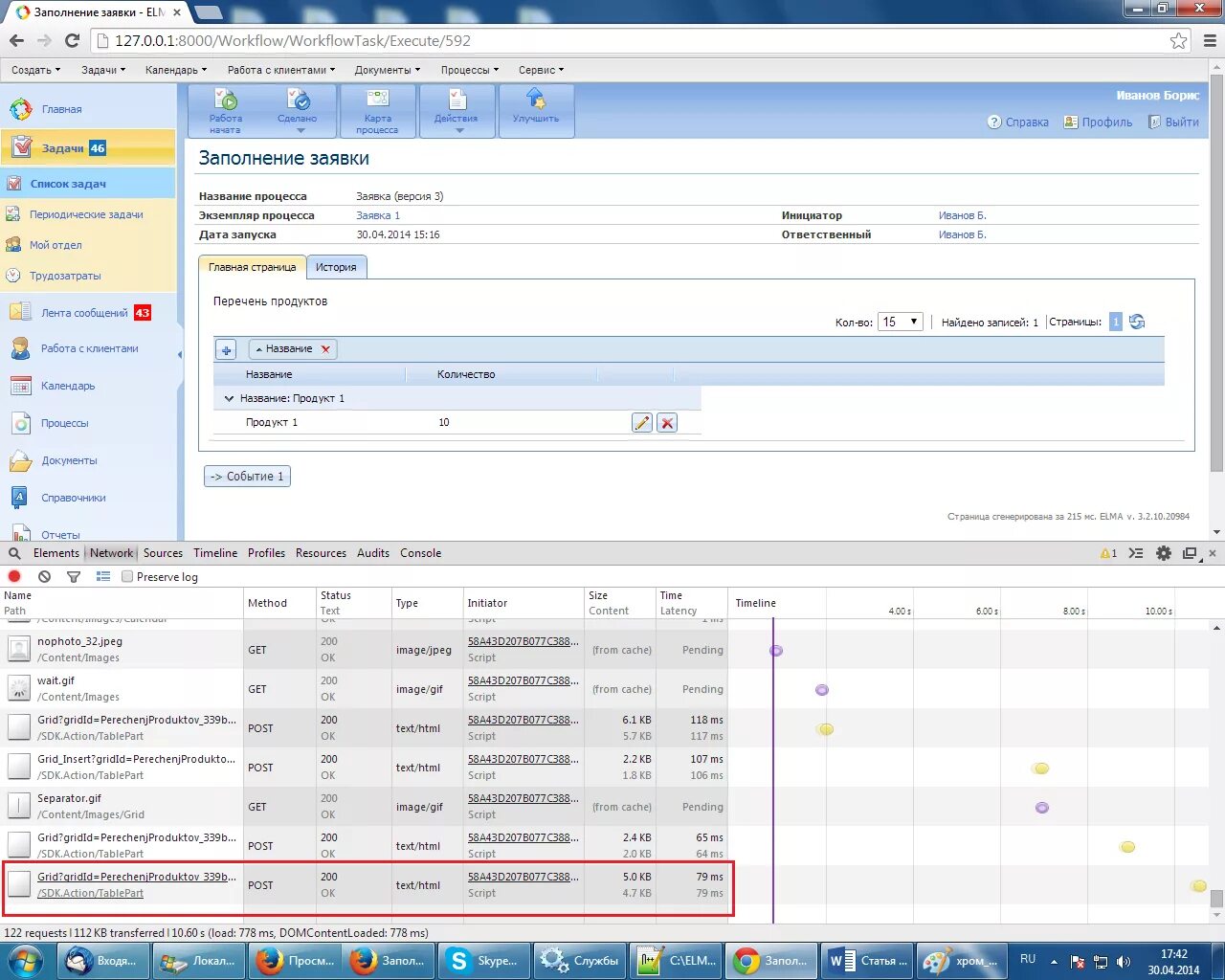Open the DevTools Console tab
This screenshot has width=1225, height=980.
(x=420, y=553)
